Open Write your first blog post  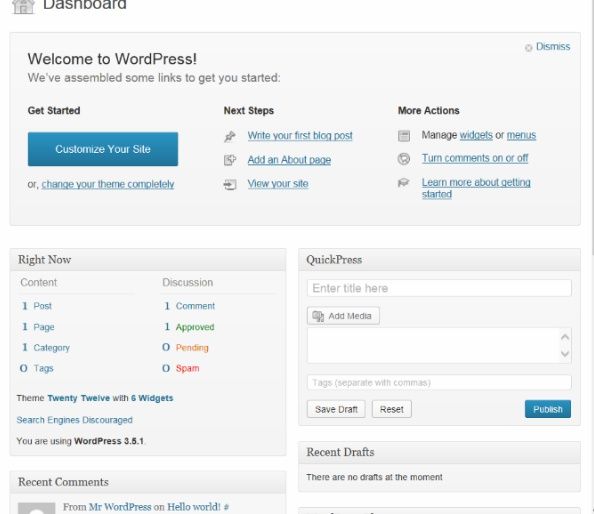point(300,136)
